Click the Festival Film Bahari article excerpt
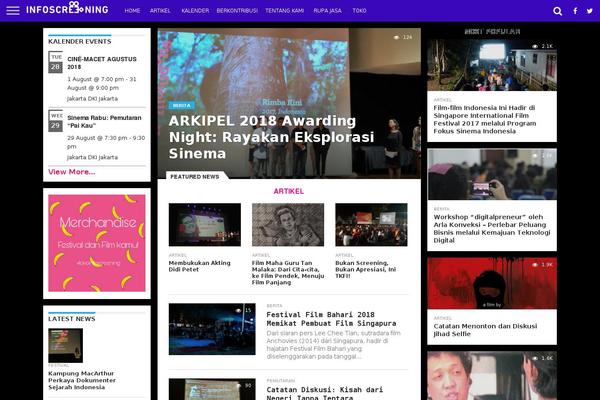Image resolution: width=600 pixels, height=400 pixels. point(334,345)
